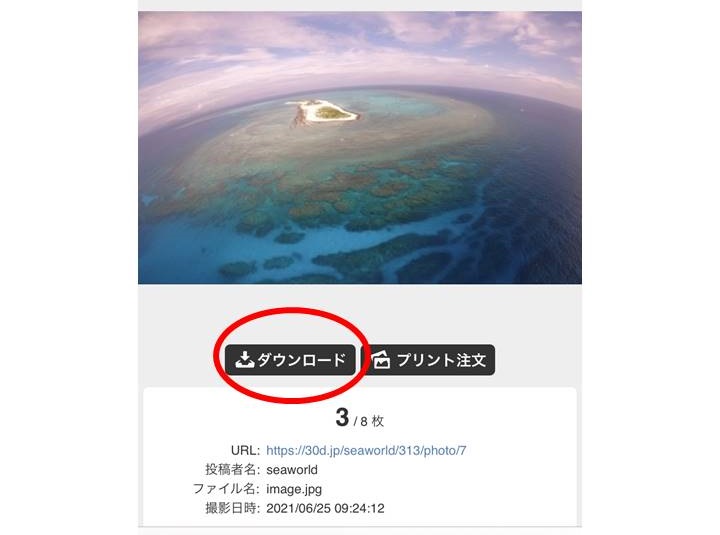Click the aerial island photo
Viewport: 720px width, 535px height.
click(360, 147)
